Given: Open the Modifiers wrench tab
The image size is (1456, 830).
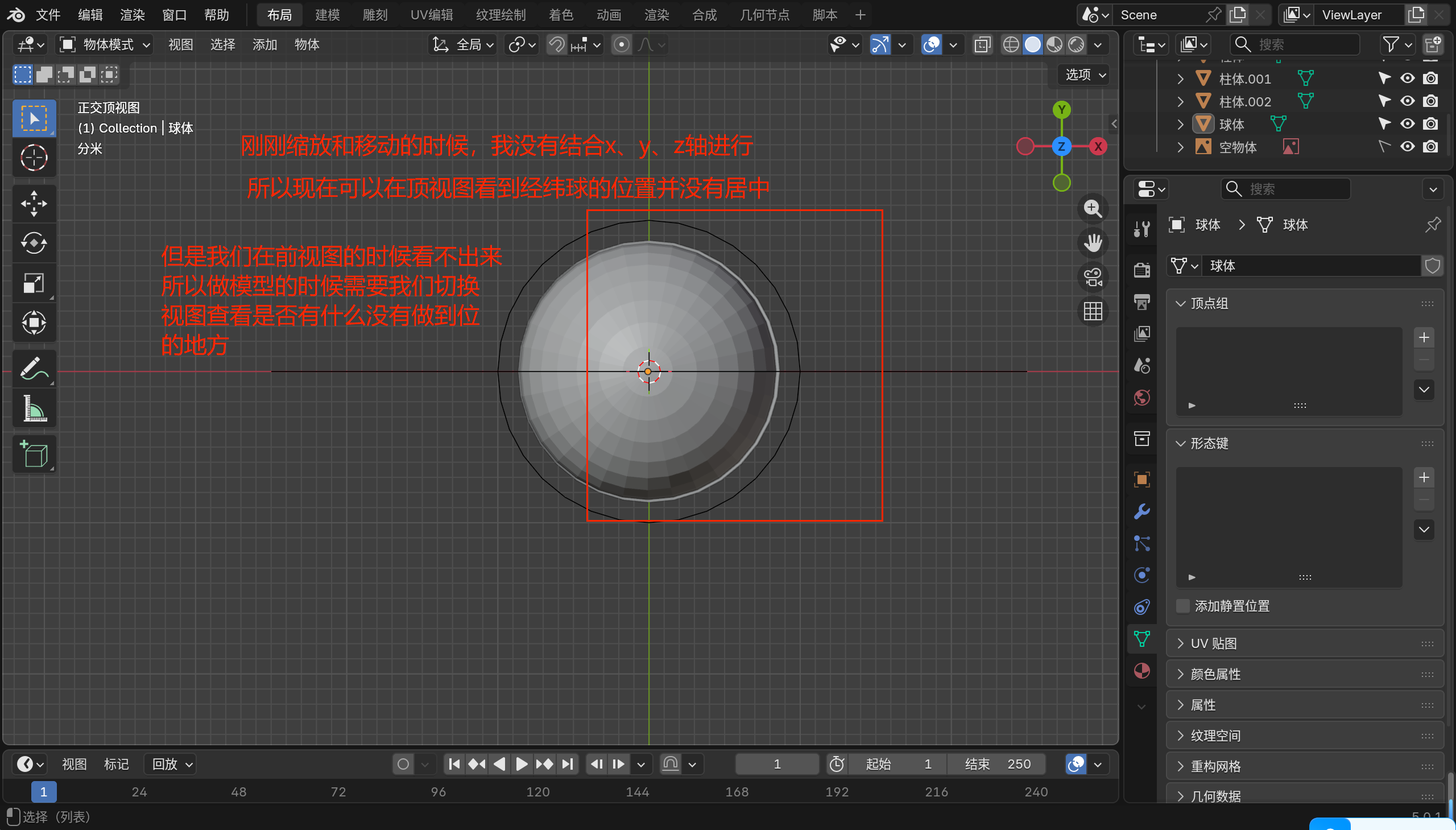Looking at the screenshot, I should [1141, 511].
